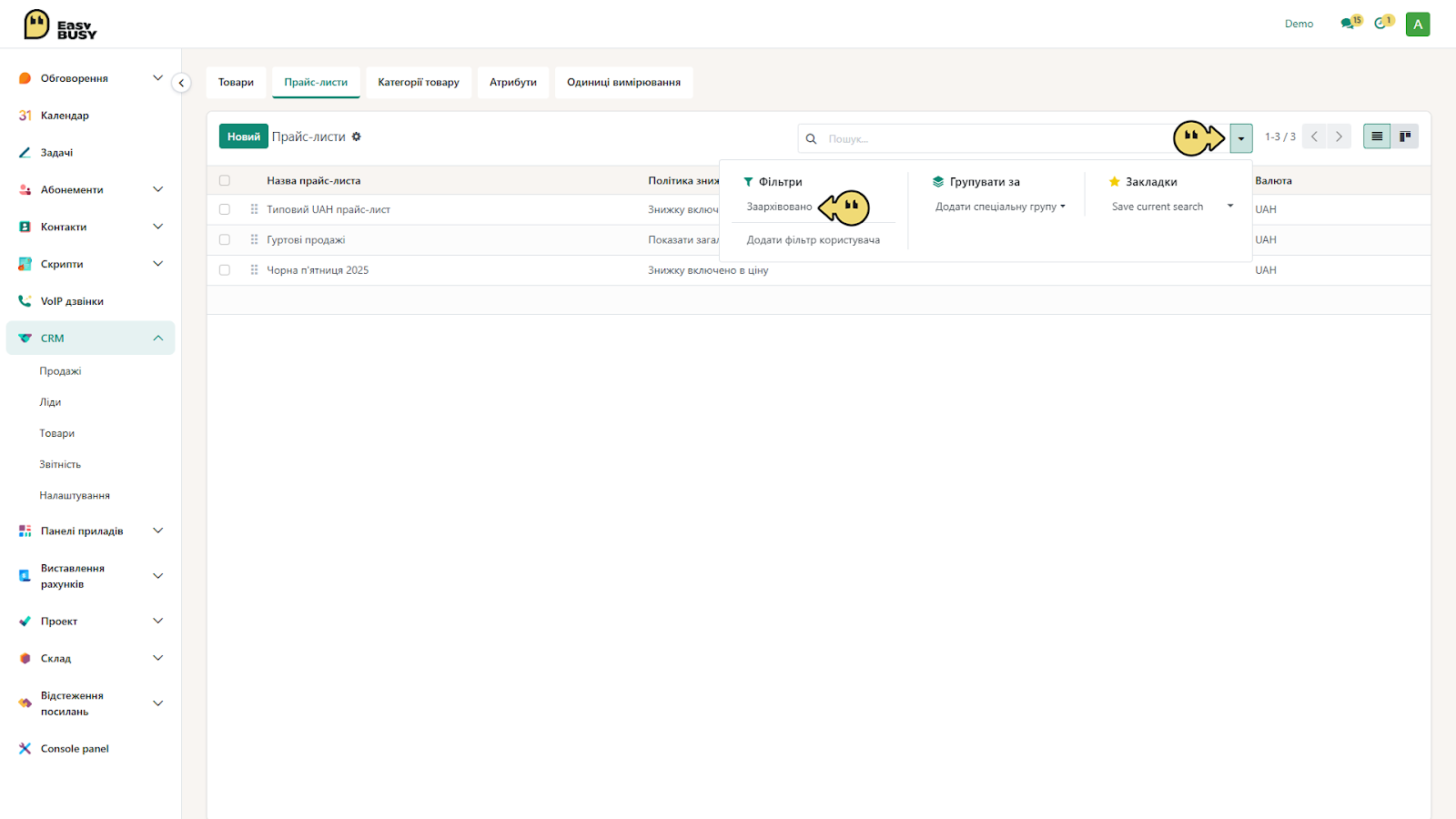Click the gear icon beside Прайс-листи
Screen dimensions: 1456x819
(x=357, y=136)
